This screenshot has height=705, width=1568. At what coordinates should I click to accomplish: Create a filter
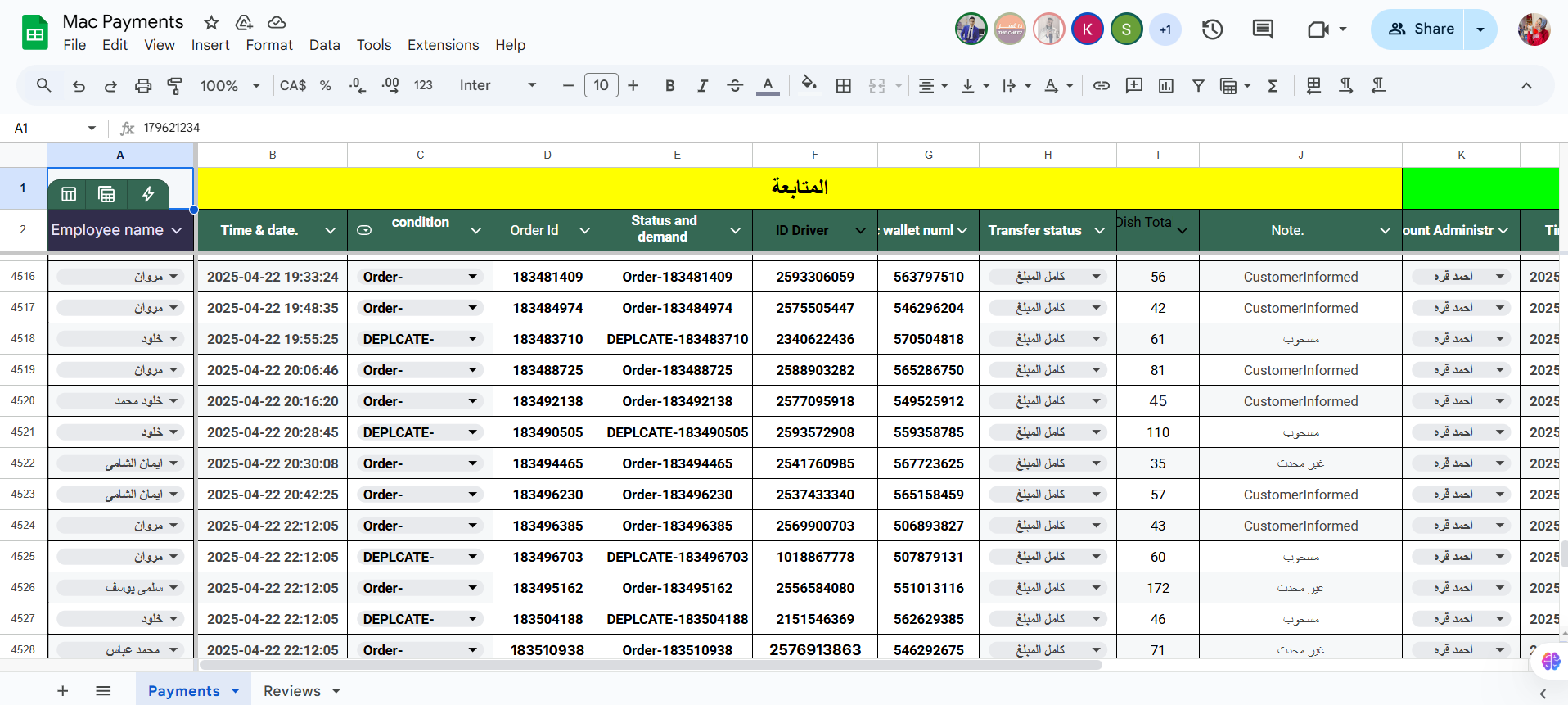1198,85
